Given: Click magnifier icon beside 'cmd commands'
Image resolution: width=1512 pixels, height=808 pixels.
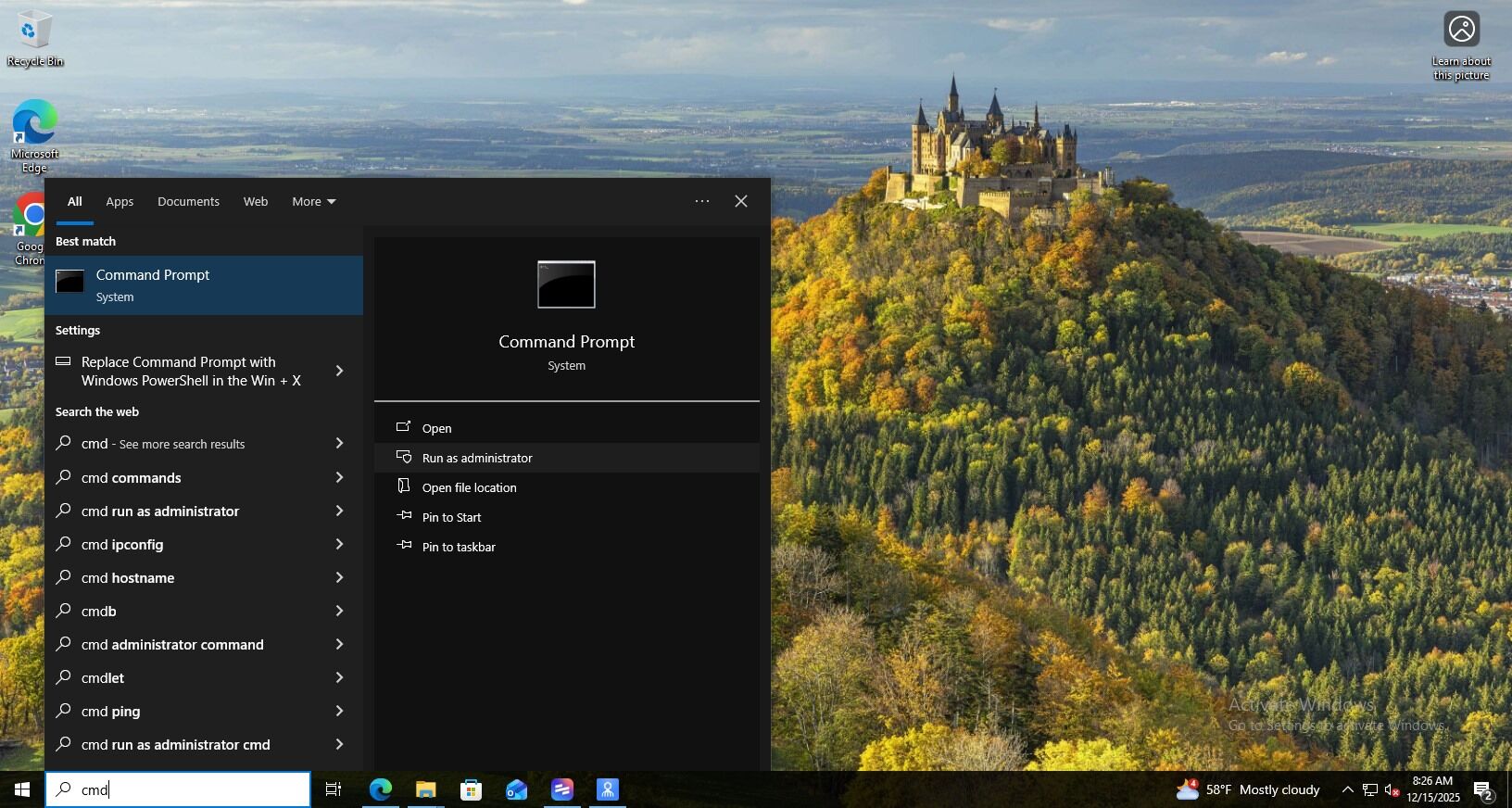Looking at the screenshot, I should coord(63,477).
